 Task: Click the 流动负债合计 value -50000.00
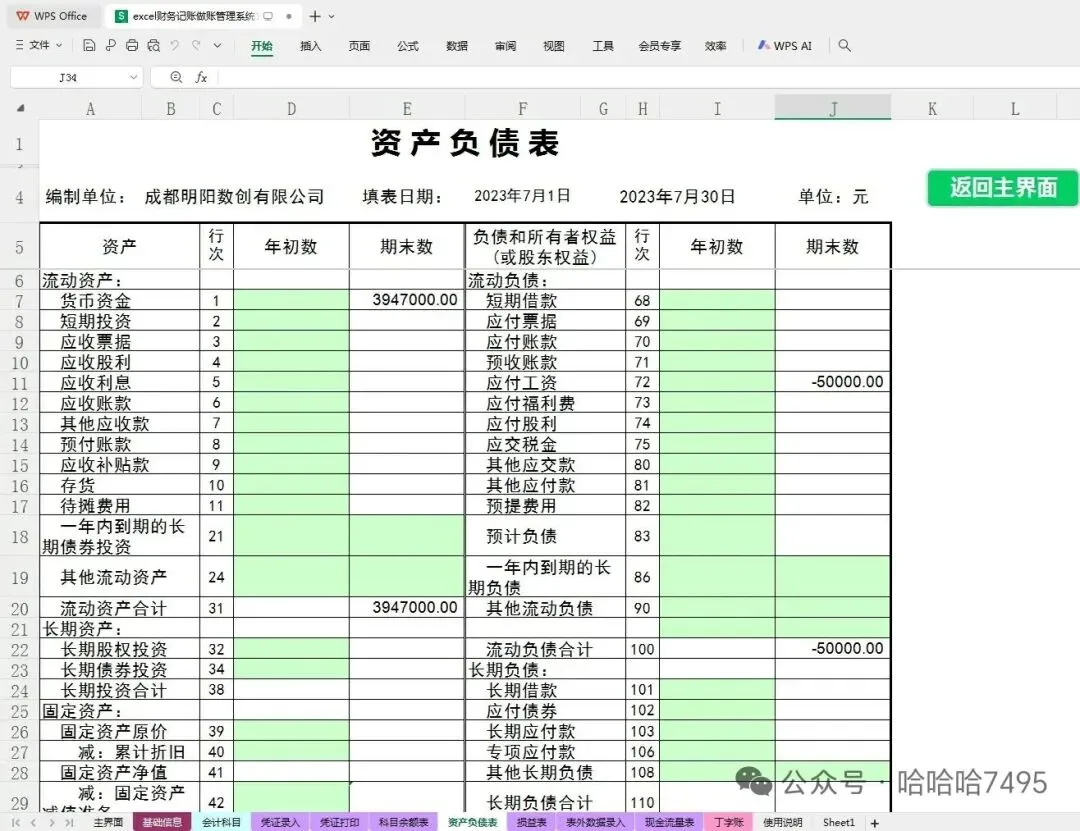(833, 648)
